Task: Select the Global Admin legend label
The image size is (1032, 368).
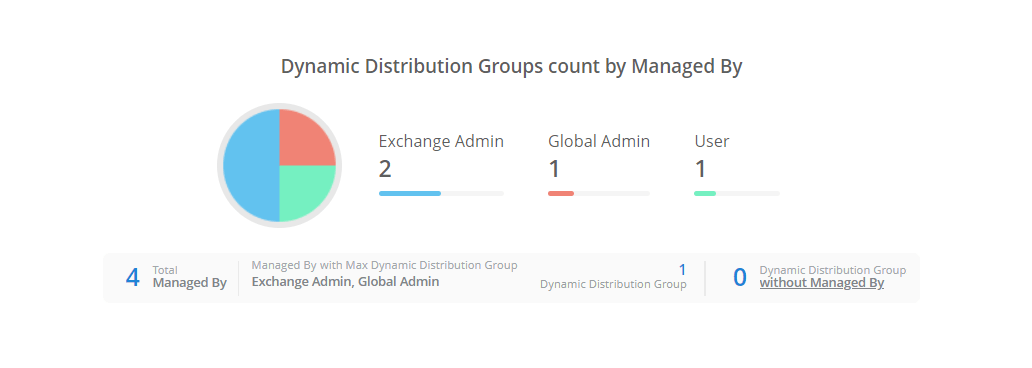Action: (599, 142)
